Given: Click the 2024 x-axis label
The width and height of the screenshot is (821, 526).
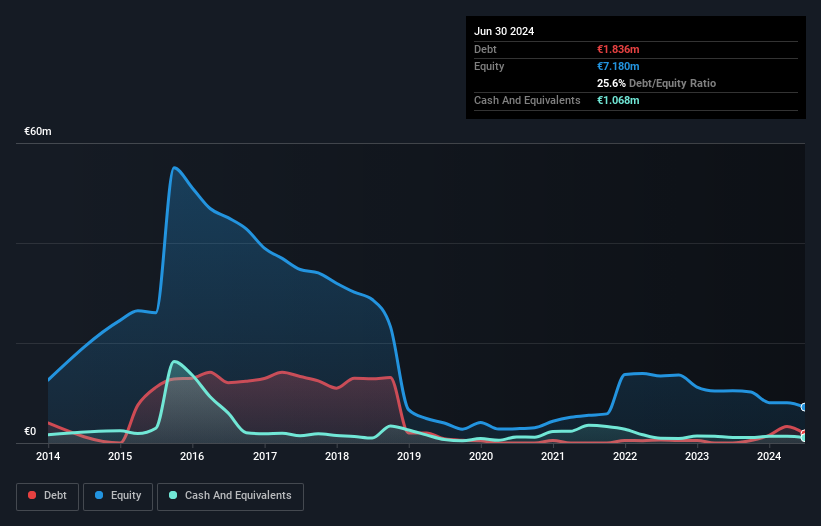Looking at the screenshot, I should [769, 456].
